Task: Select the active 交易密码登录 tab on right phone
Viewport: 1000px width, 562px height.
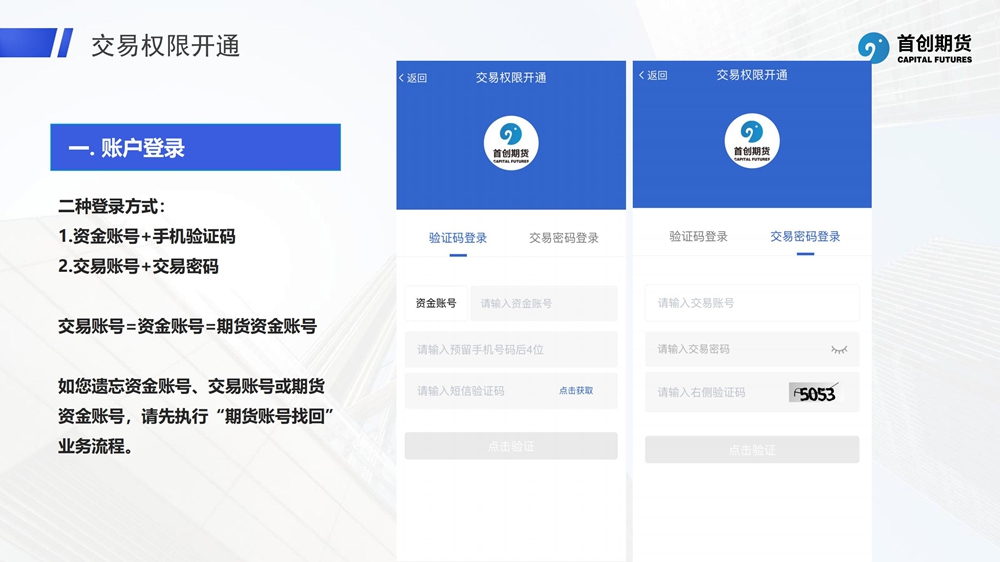Action: point(805,237)
